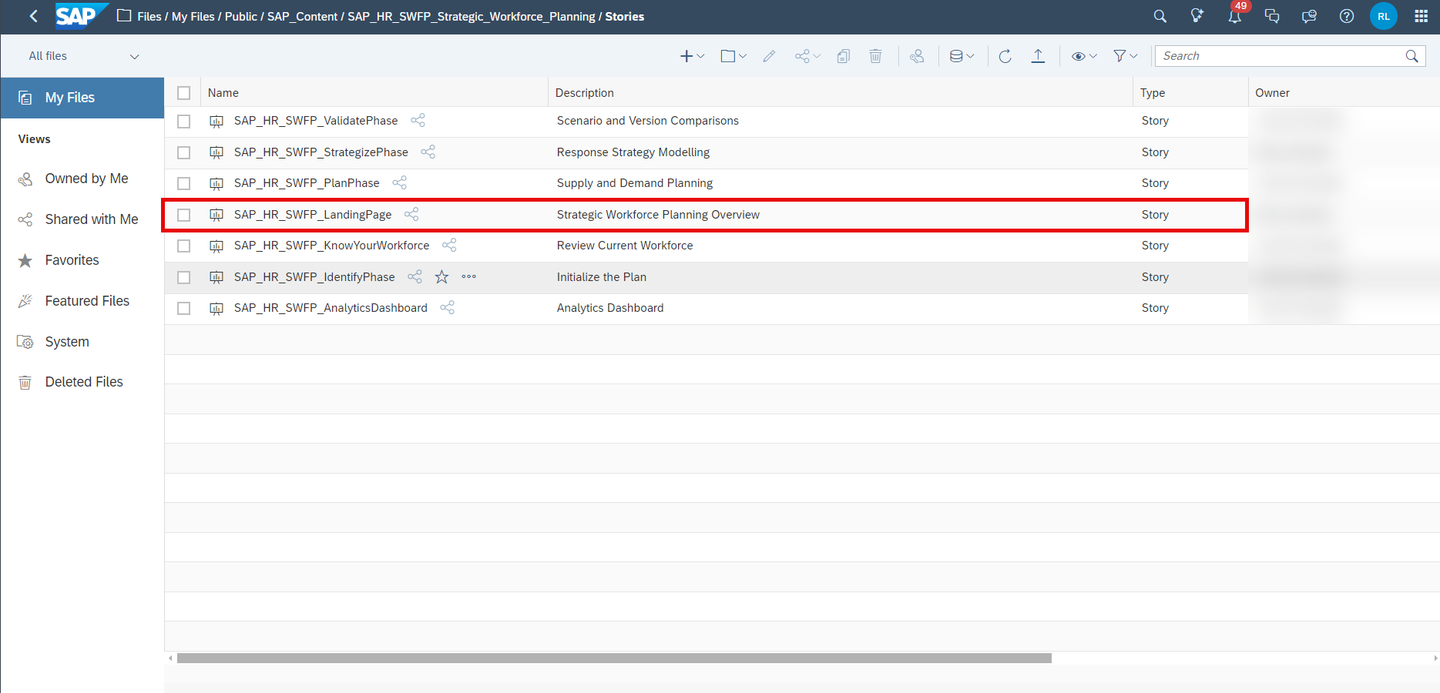Open the feedback speech bubble icon
Image resolution: width=1440 pixels, height=693 pixels.
(x=1309, y=16)
